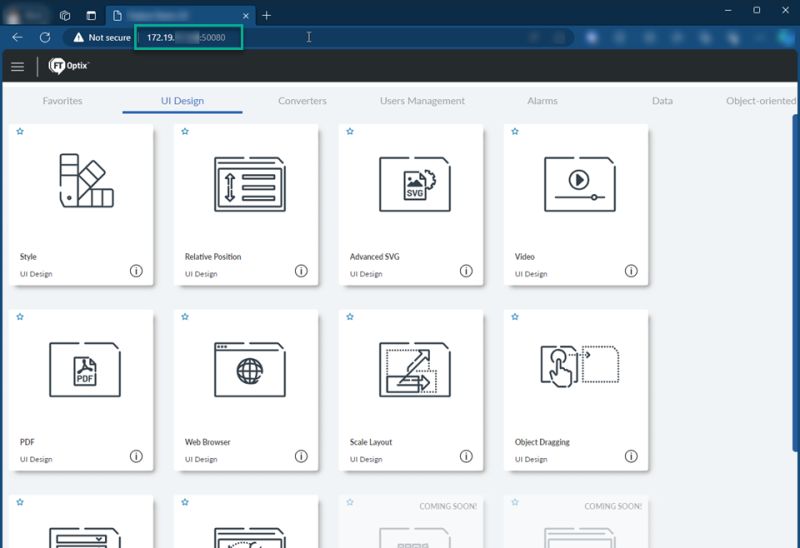Open the Alarms tab
The image size is (800, 548).
coord(542,101)
